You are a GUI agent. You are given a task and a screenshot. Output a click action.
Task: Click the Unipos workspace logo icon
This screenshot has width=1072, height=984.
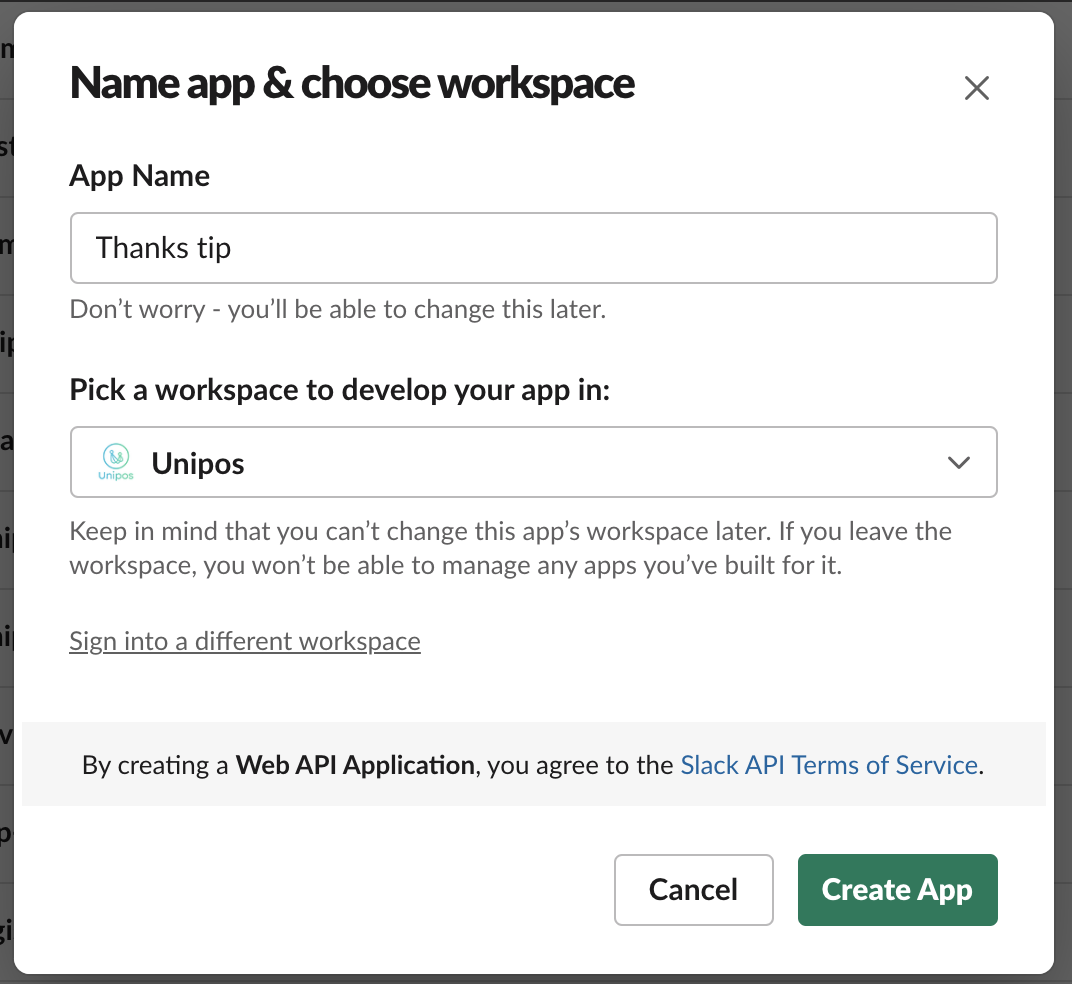point(116,462)
